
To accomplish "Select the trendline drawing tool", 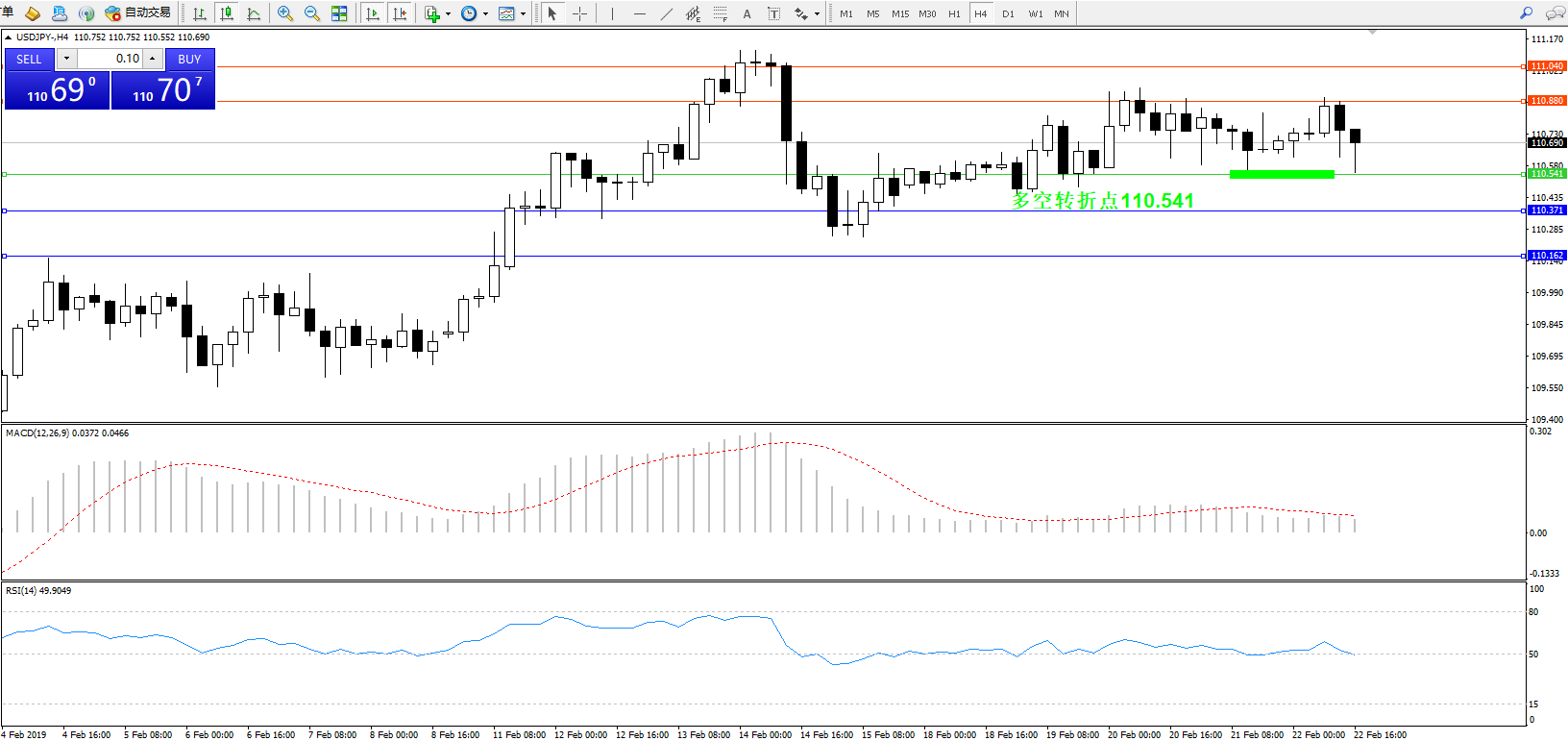I will pyautogui.click(x=666, y=13).
